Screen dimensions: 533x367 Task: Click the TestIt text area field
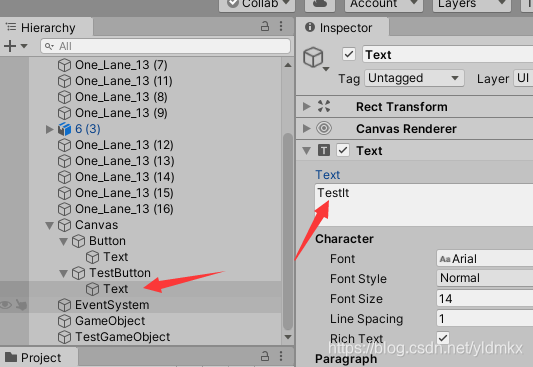pos(424,205)
